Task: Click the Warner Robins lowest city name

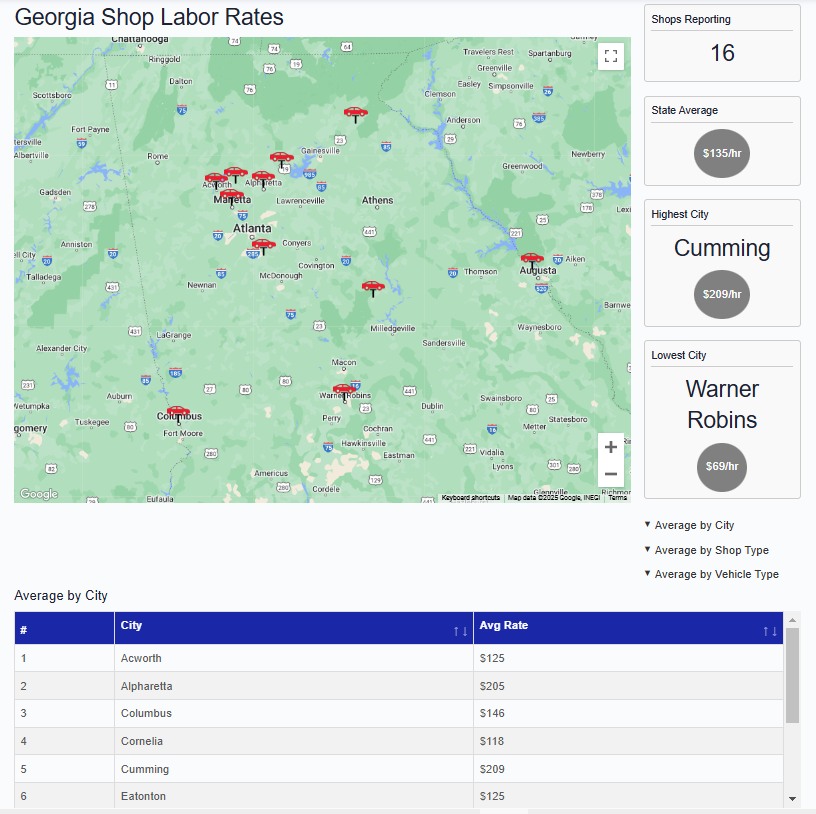Action: pos(722,404)
